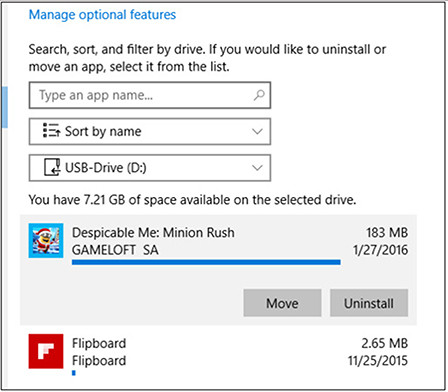Click the GAMELOFT SA publisher text

click(115, 250)
